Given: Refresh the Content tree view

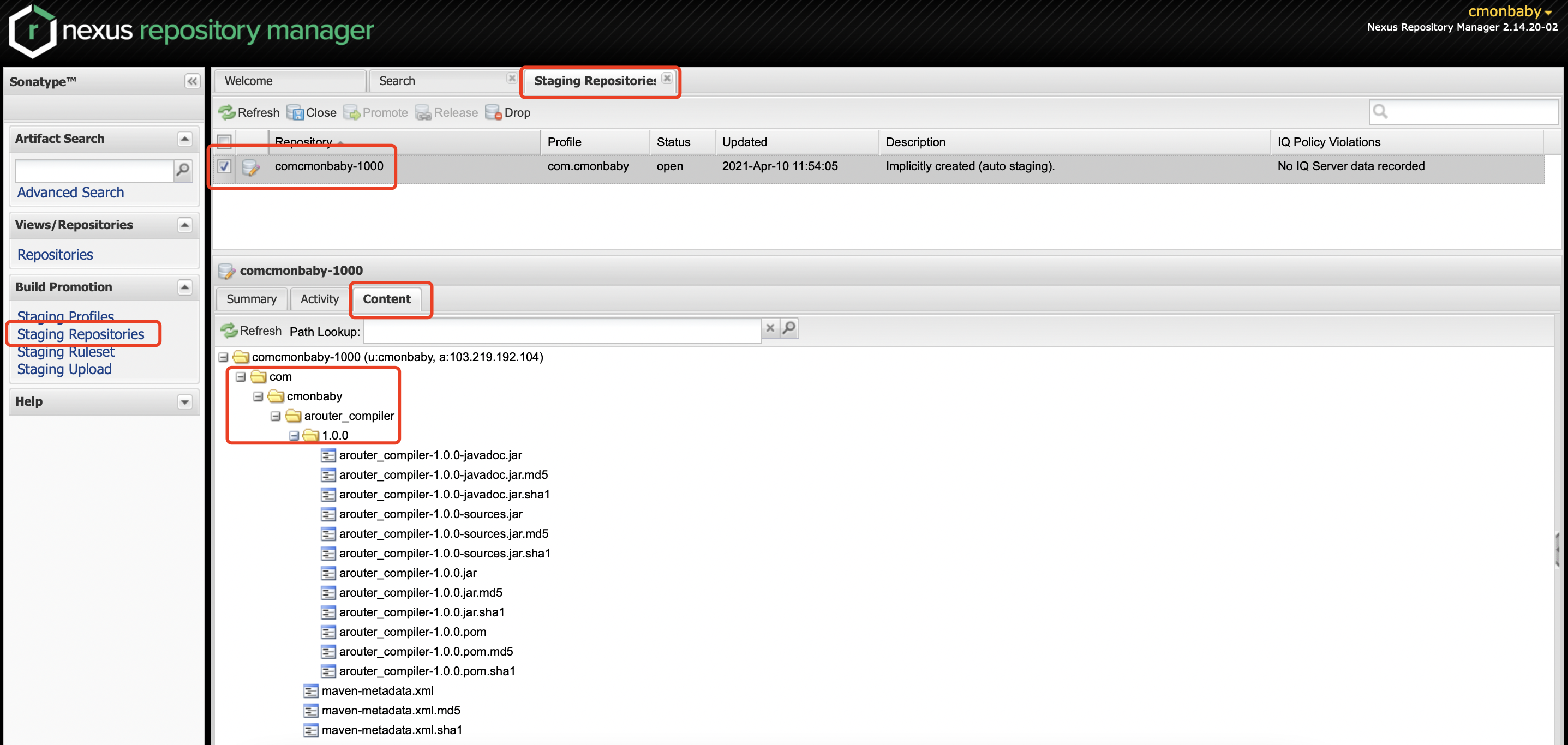Looking at the screenshot, I should (251, 331).
